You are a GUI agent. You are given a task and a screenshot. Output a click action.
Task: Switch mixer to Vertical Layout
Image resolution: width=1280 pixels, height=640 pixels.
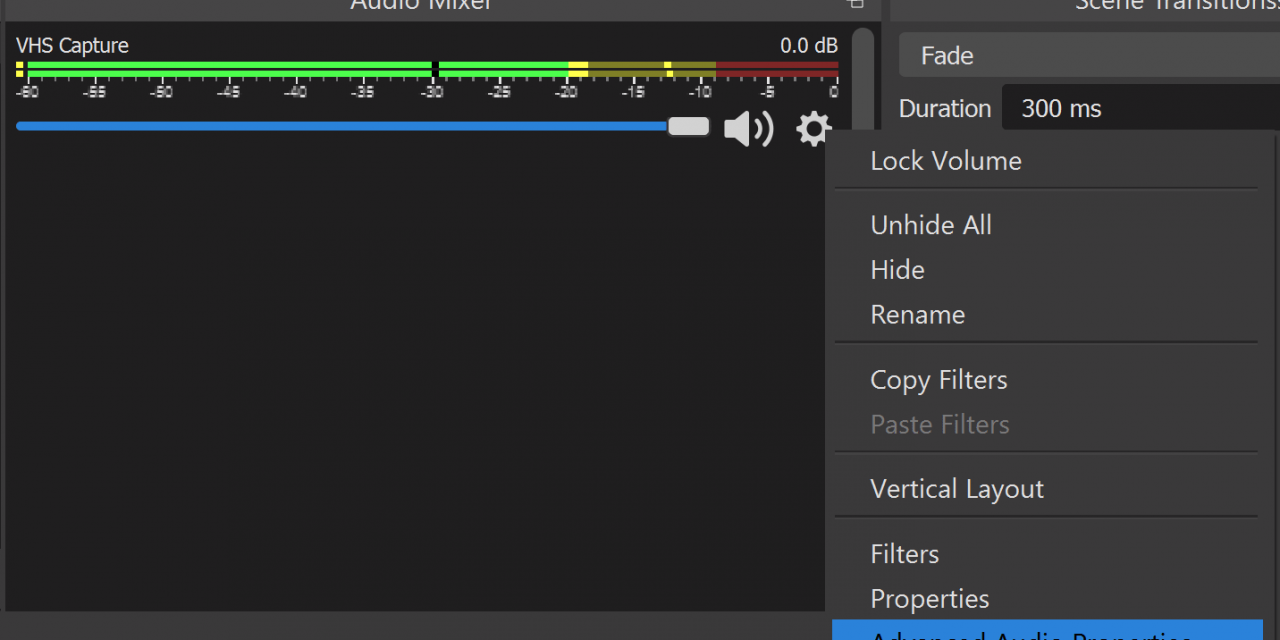tap(957, 489)
